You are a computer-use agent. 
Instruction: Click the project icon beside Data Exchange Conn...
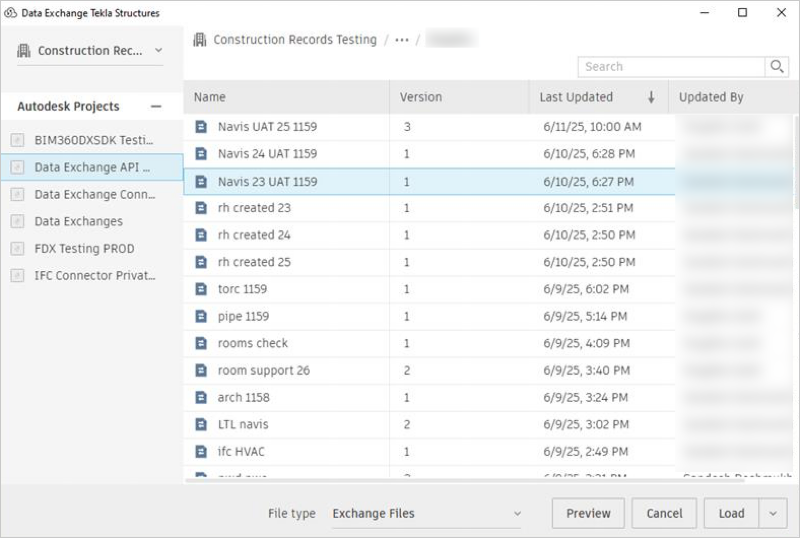point(17,194)
